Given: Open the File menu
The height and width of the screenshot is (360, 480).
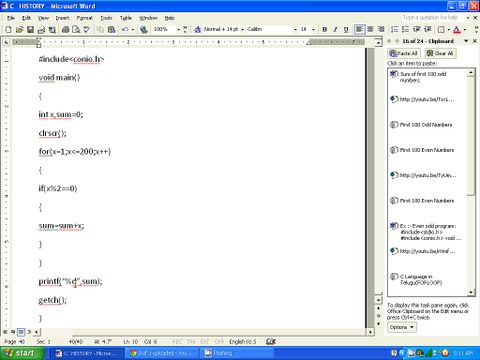Looking at the screenshot, I should point(11,18).
